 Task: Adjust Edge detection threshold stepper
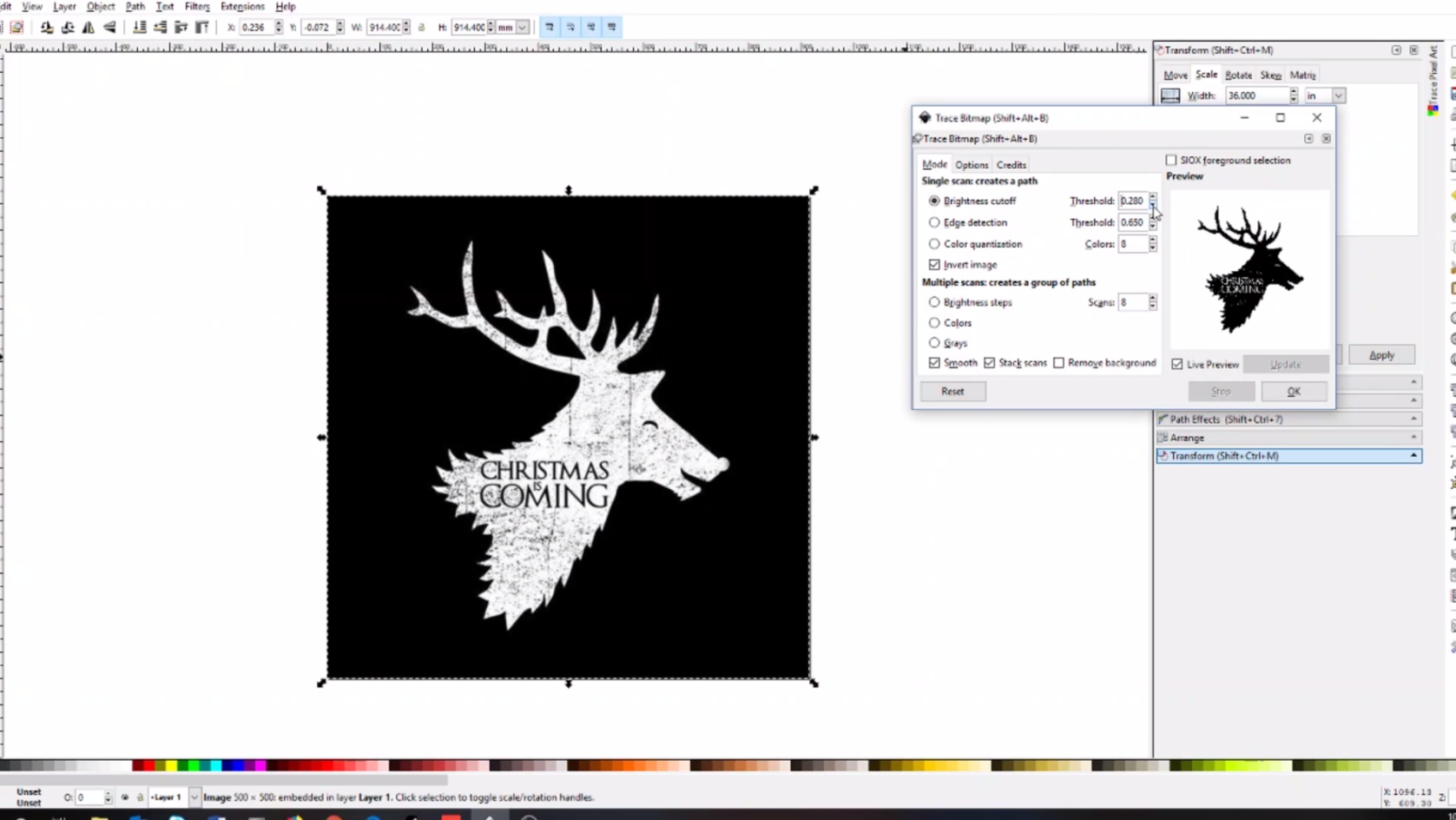click(1152, 222)
